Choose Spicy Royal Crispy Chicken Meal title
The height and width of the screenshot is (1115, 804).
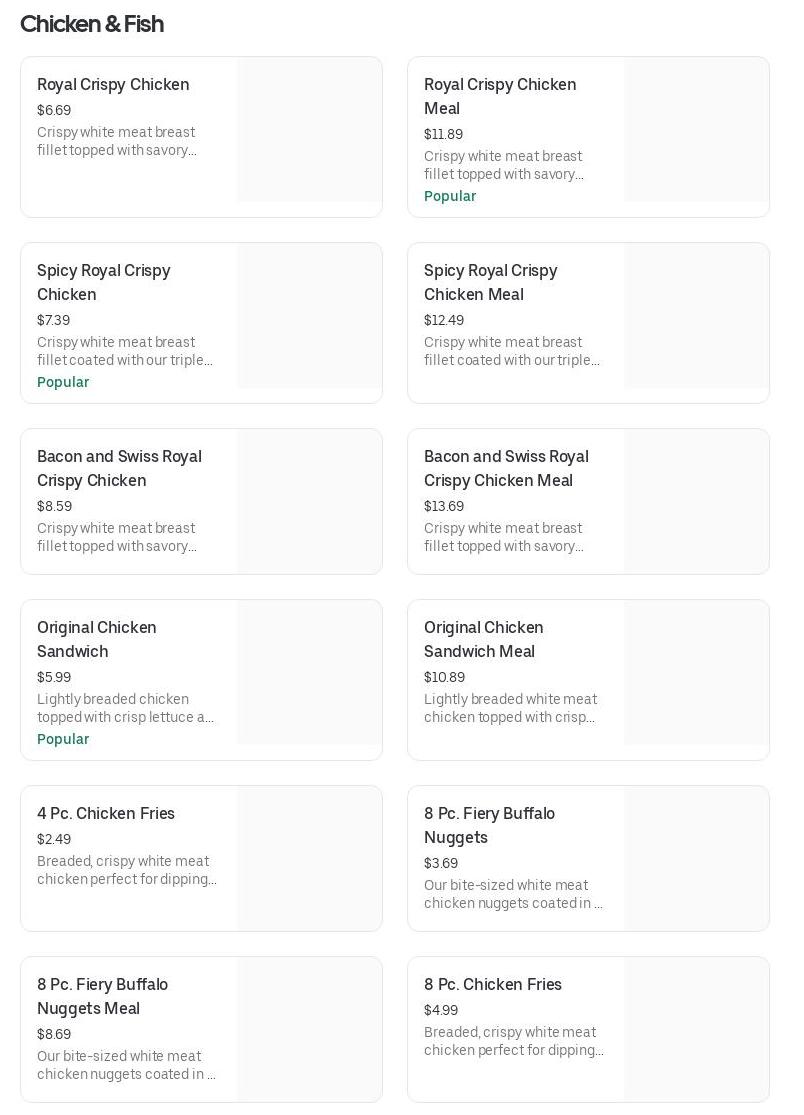pos(490,282)
